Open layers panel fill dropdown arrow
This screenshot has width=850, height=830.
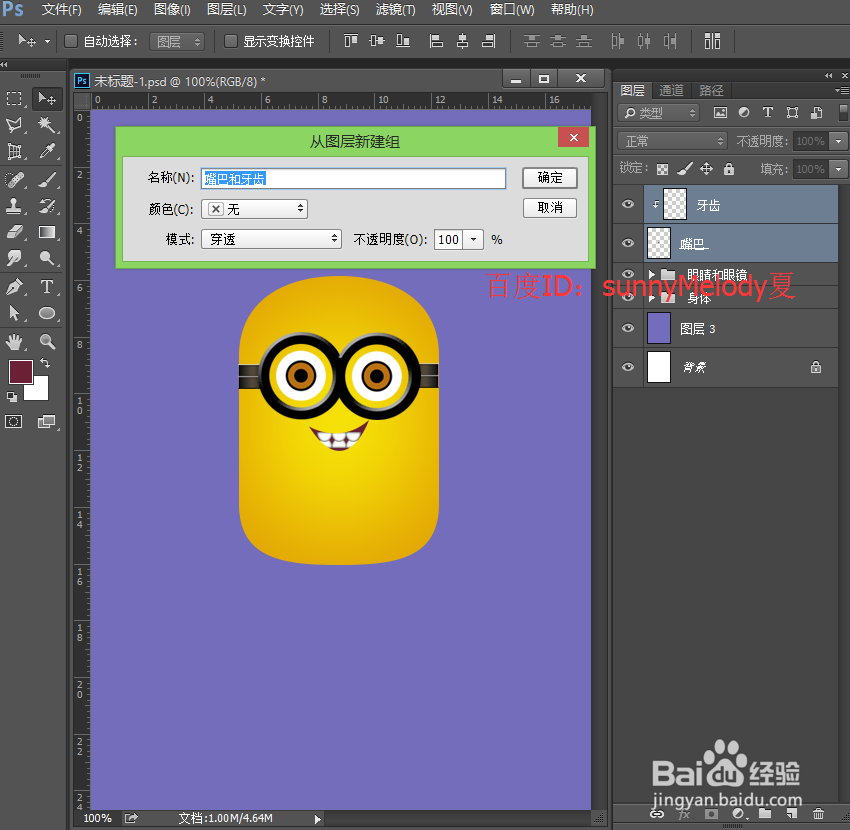coord(839,169)
